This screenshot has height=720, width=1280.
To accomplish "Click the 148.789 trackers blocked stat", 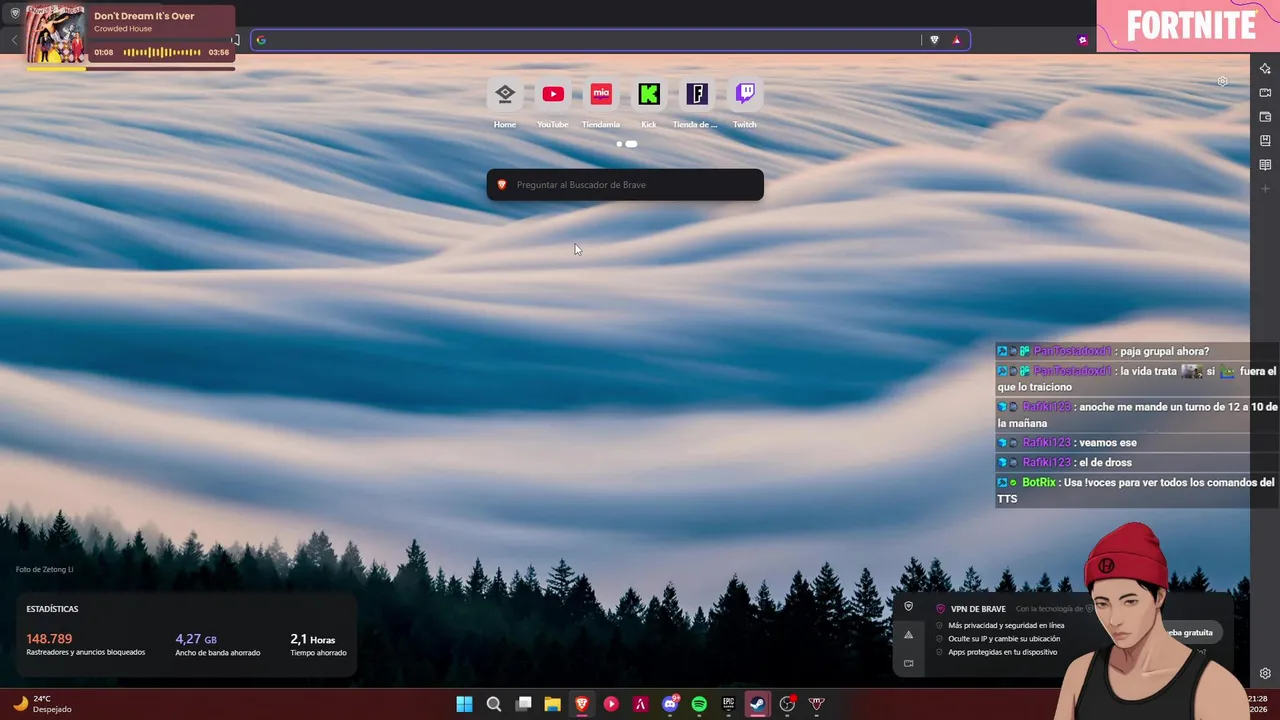I will [x=85, y=645].
